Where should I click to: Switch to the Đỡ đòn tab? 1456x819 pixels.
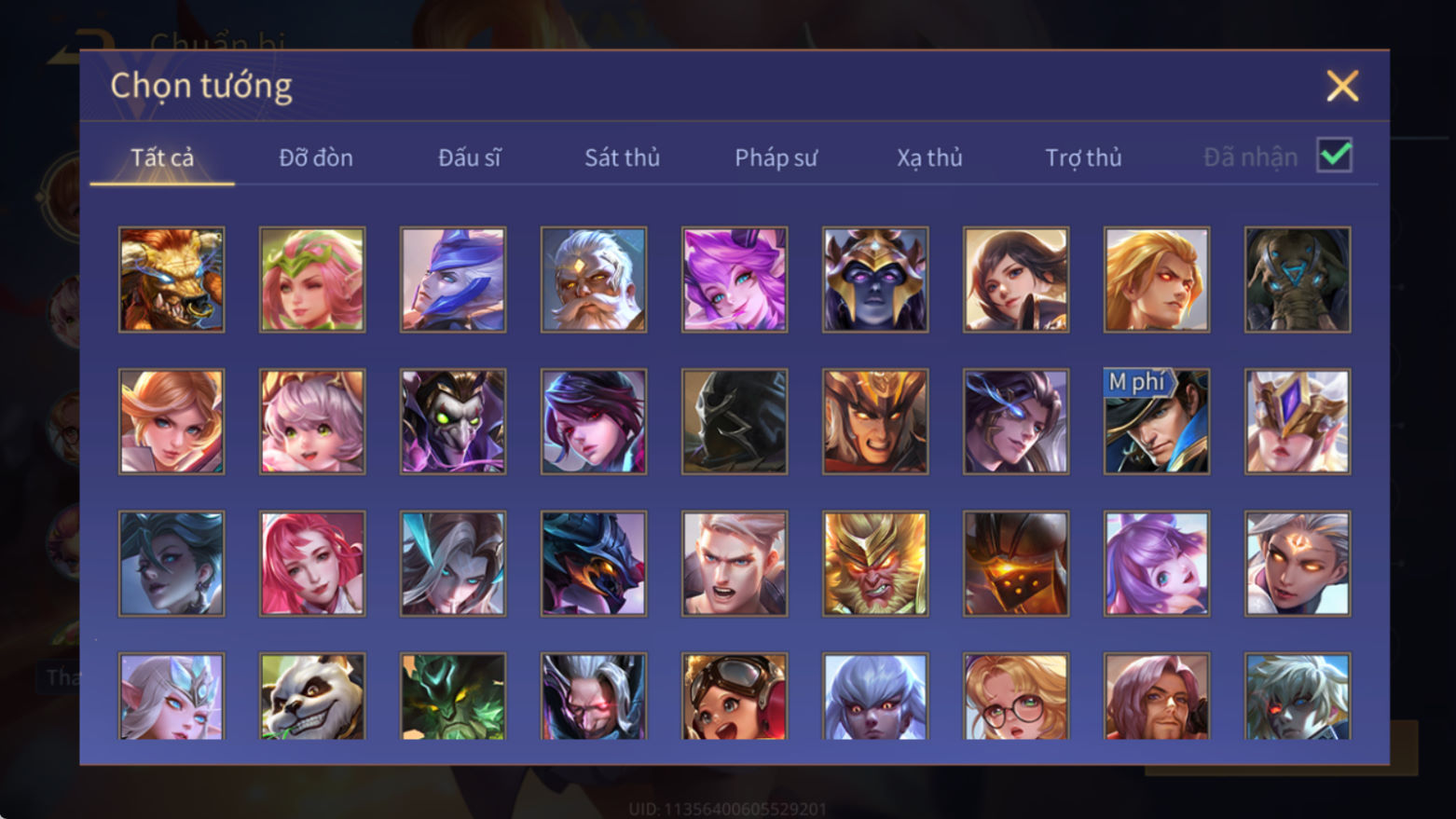click(x=316, y=157)
